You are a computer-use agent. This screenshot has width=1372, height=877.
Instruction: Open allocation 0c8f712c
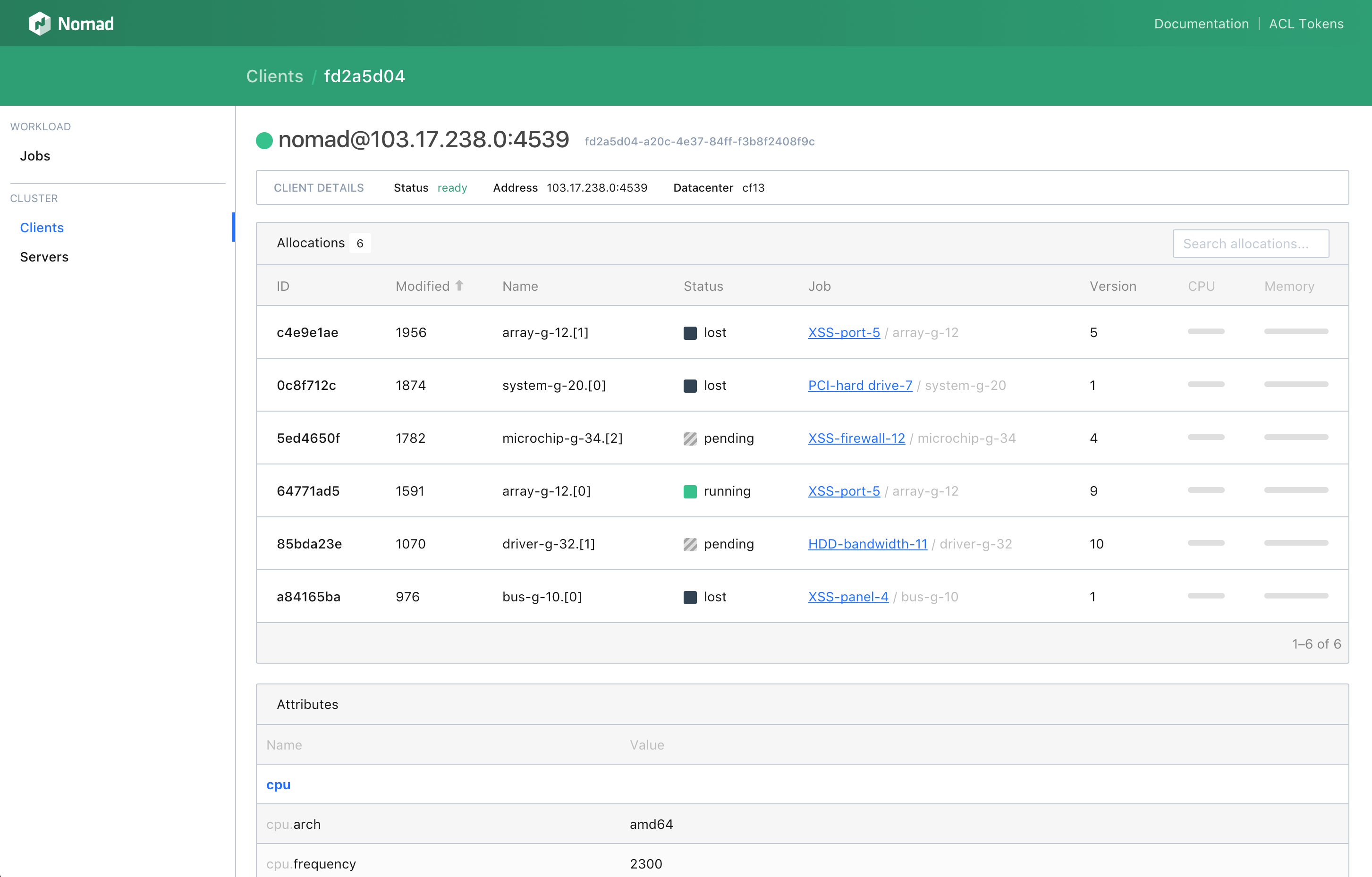[x=306, y=386]
